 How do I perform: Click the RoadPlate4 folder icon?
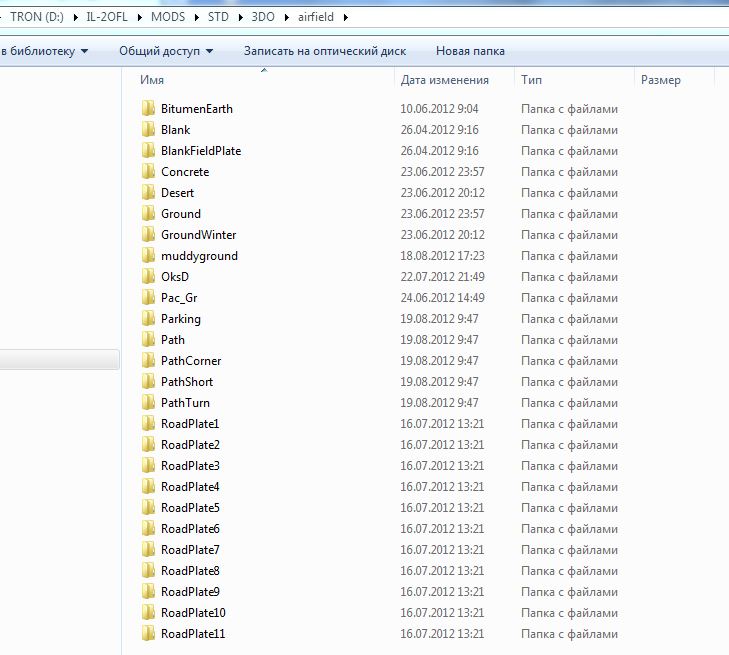(148, 486)
